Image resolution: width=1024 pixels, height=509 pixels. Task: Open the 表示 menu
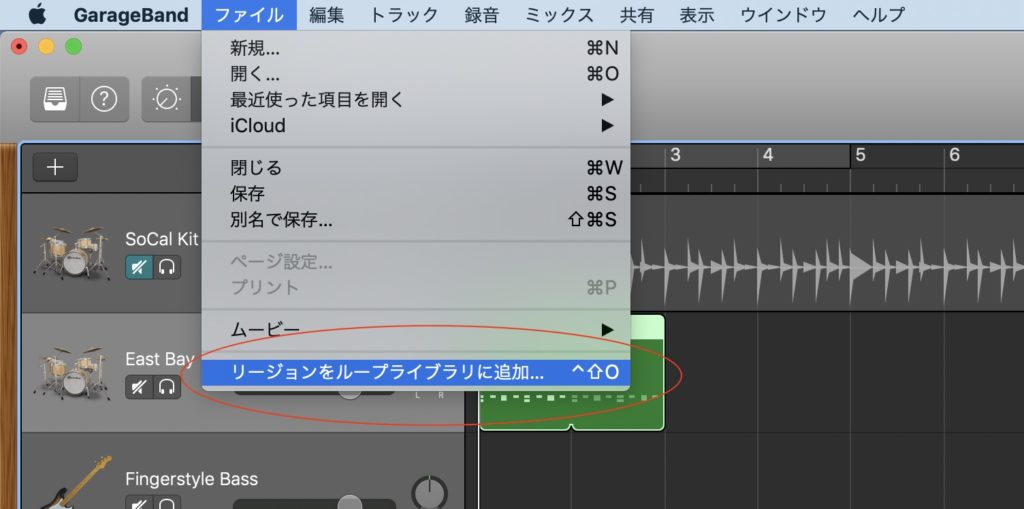pyautogui.click(x=697, y=14)
